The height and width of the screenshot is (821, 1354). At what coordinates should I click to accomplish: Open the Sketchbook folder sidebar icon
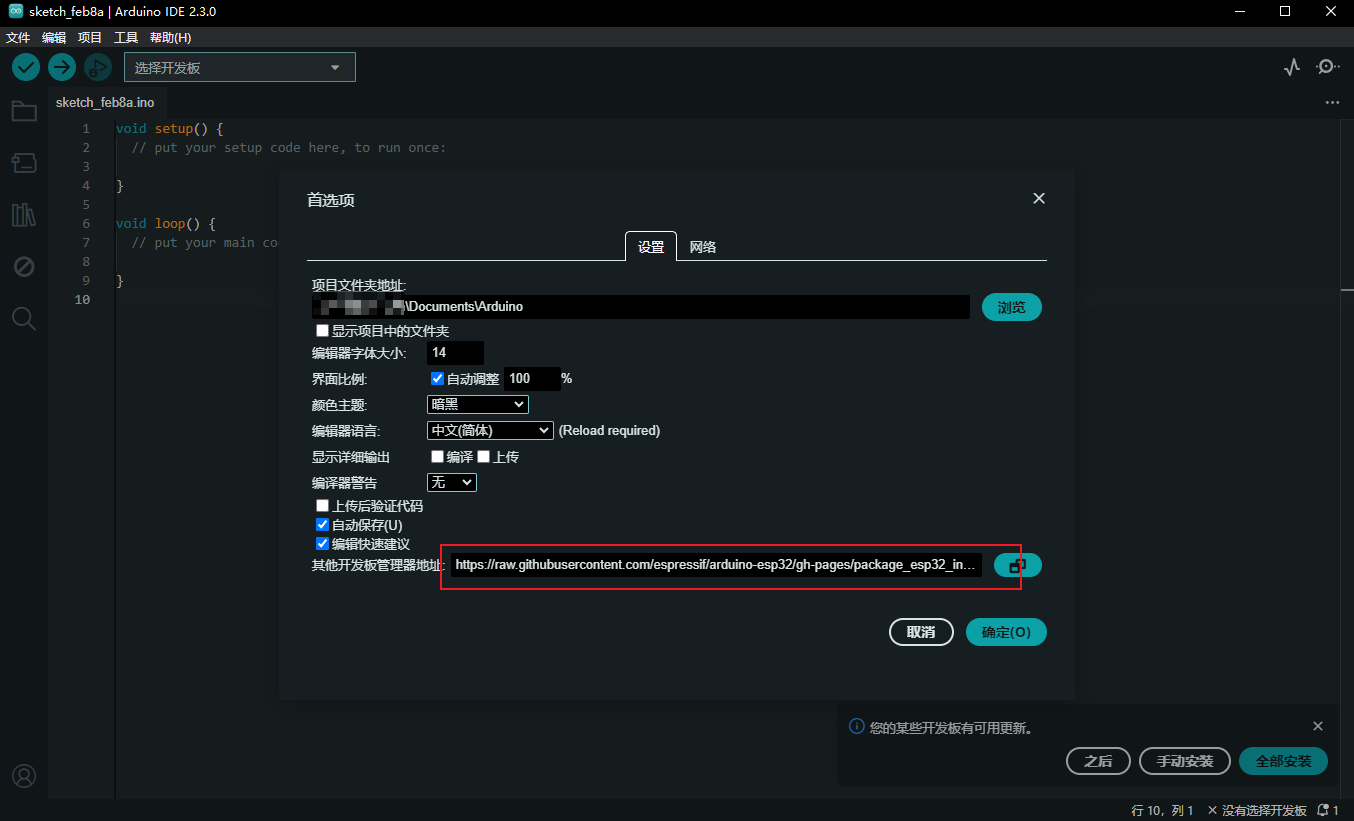pos(24,111)
